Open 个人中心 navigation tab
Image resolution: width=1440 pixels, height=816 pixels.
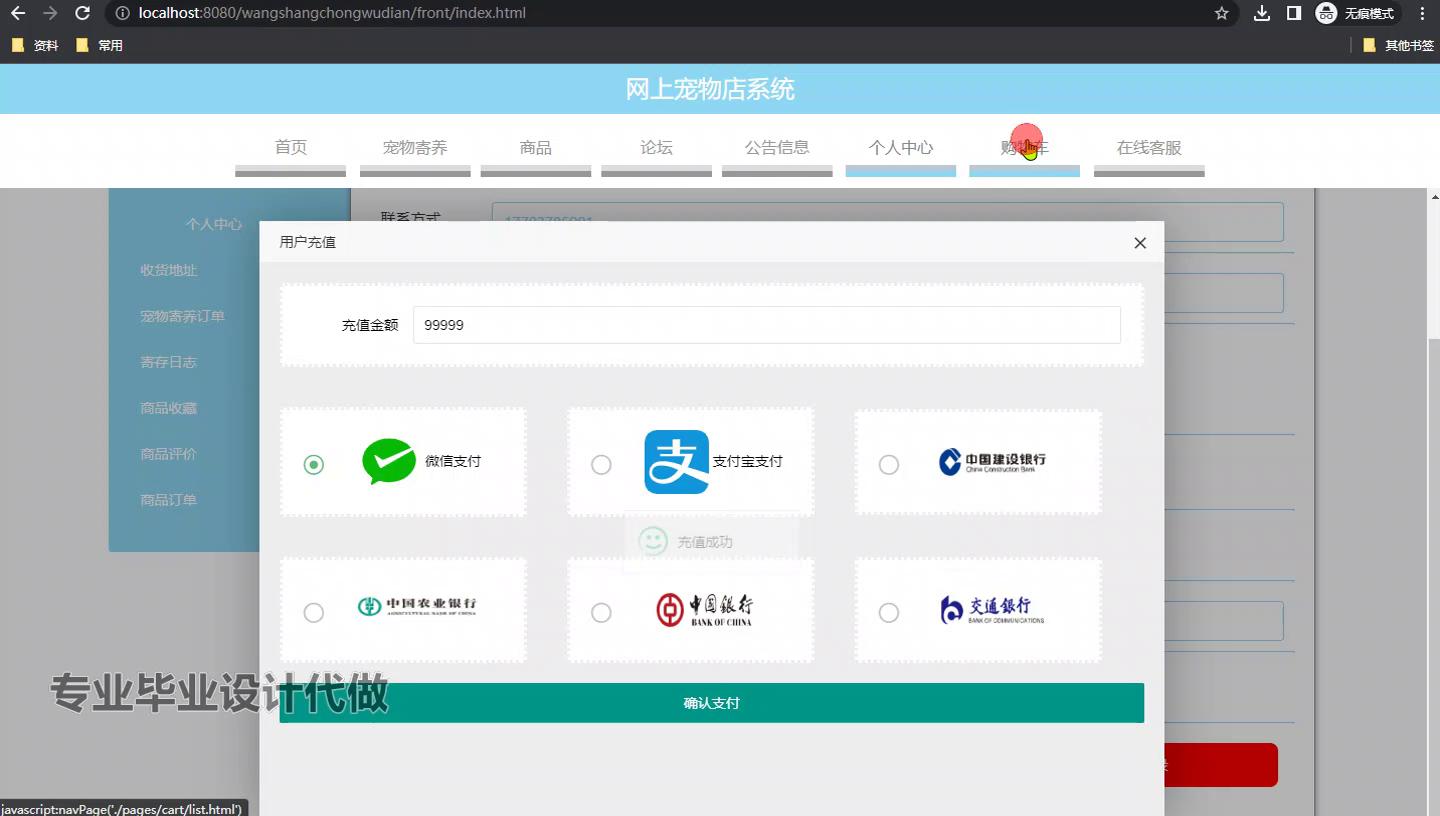901,148
